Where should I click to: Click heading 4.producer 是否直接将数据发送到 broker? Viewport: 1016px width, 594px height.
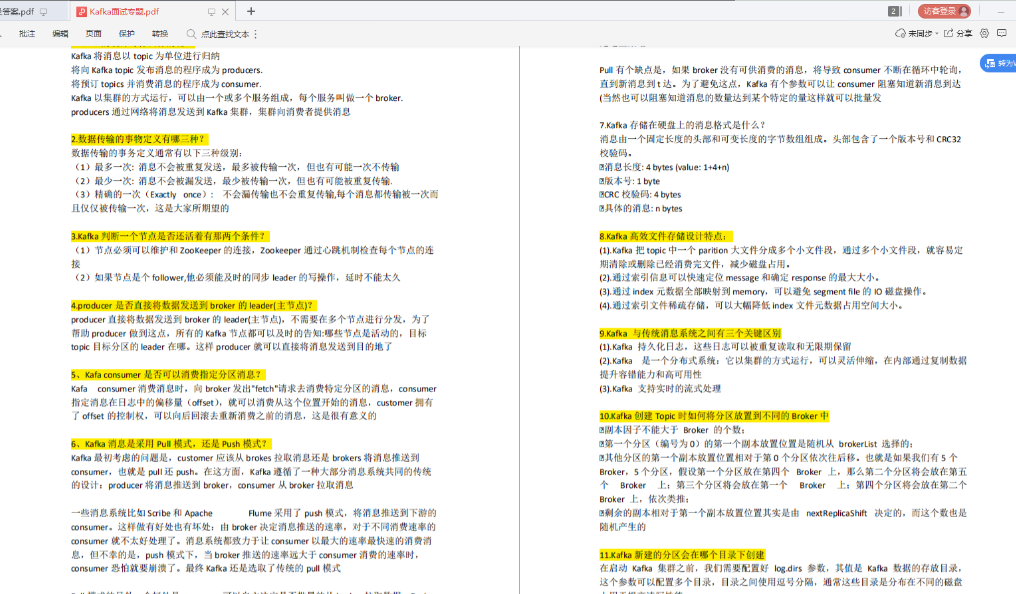coord(194,306)
